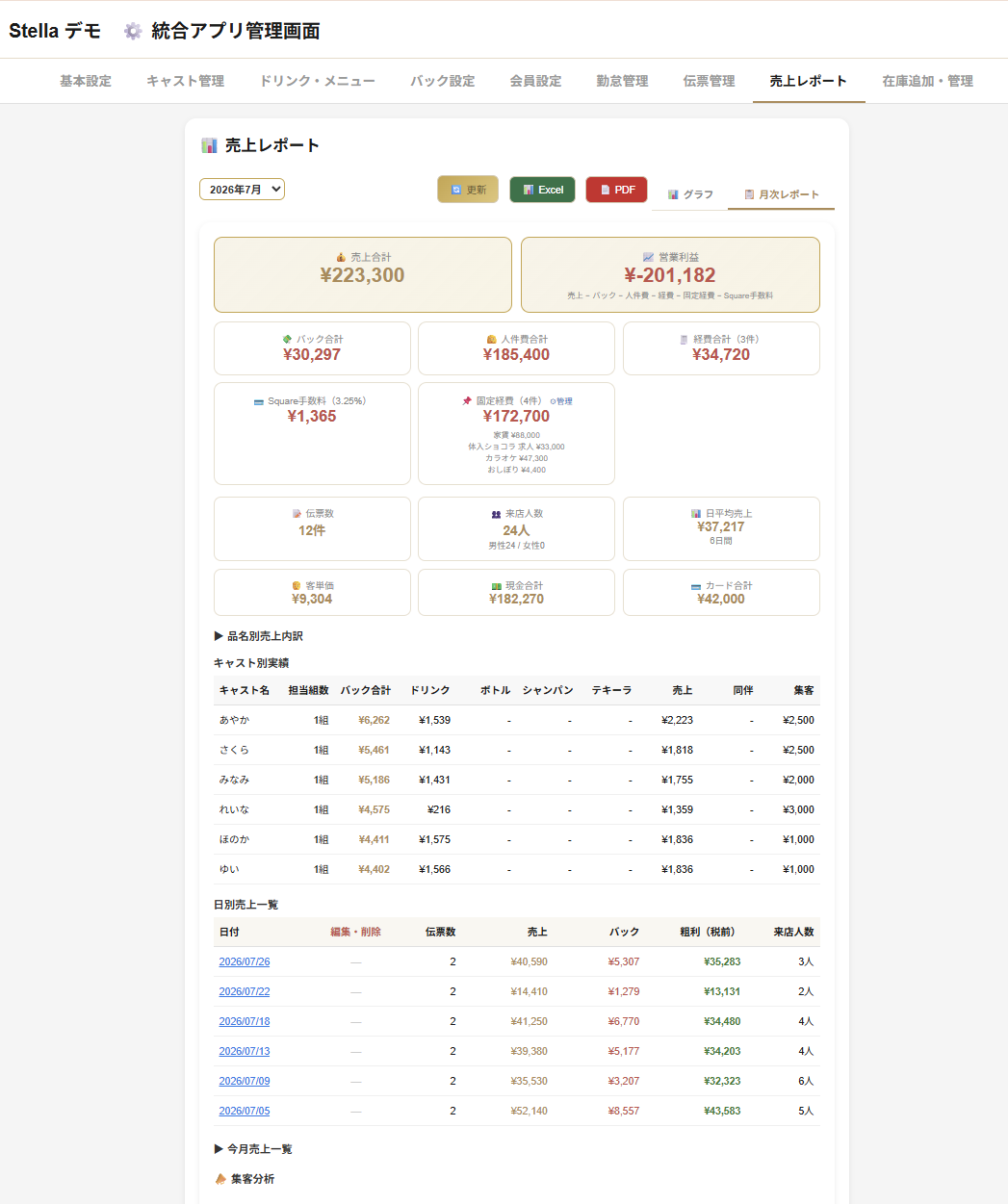Click the 営業利益 chart icon
1008x1204 pixels.
(648, 257)
